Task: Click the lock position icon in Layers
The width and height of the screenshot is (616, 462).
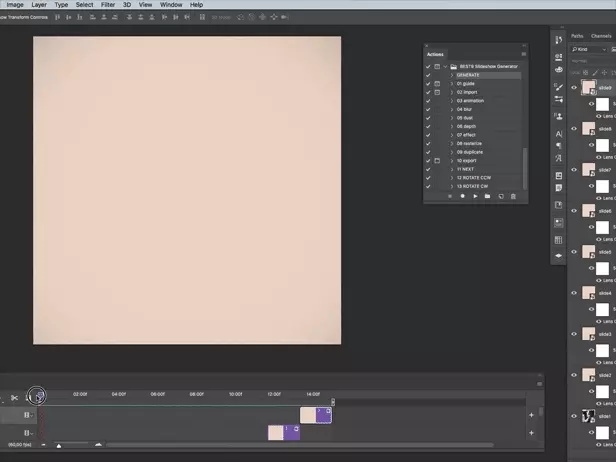Action: click(x=604, y=73)
